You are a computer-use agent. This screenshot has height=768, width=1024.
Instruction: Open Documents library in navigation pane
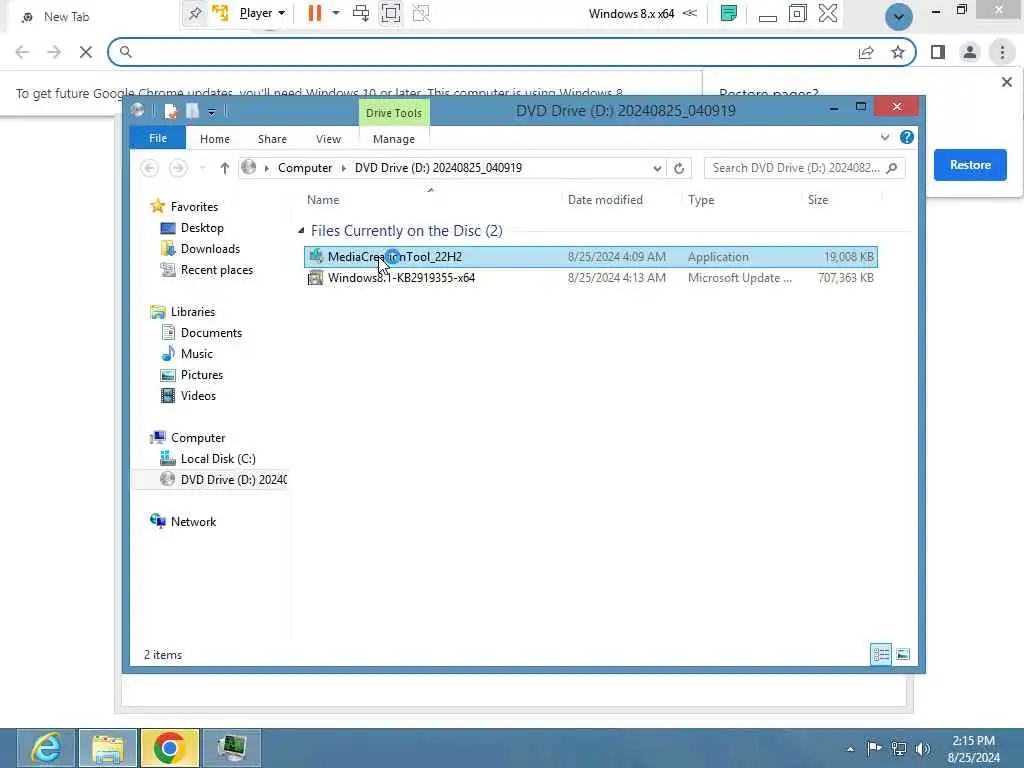pos(211,333)
